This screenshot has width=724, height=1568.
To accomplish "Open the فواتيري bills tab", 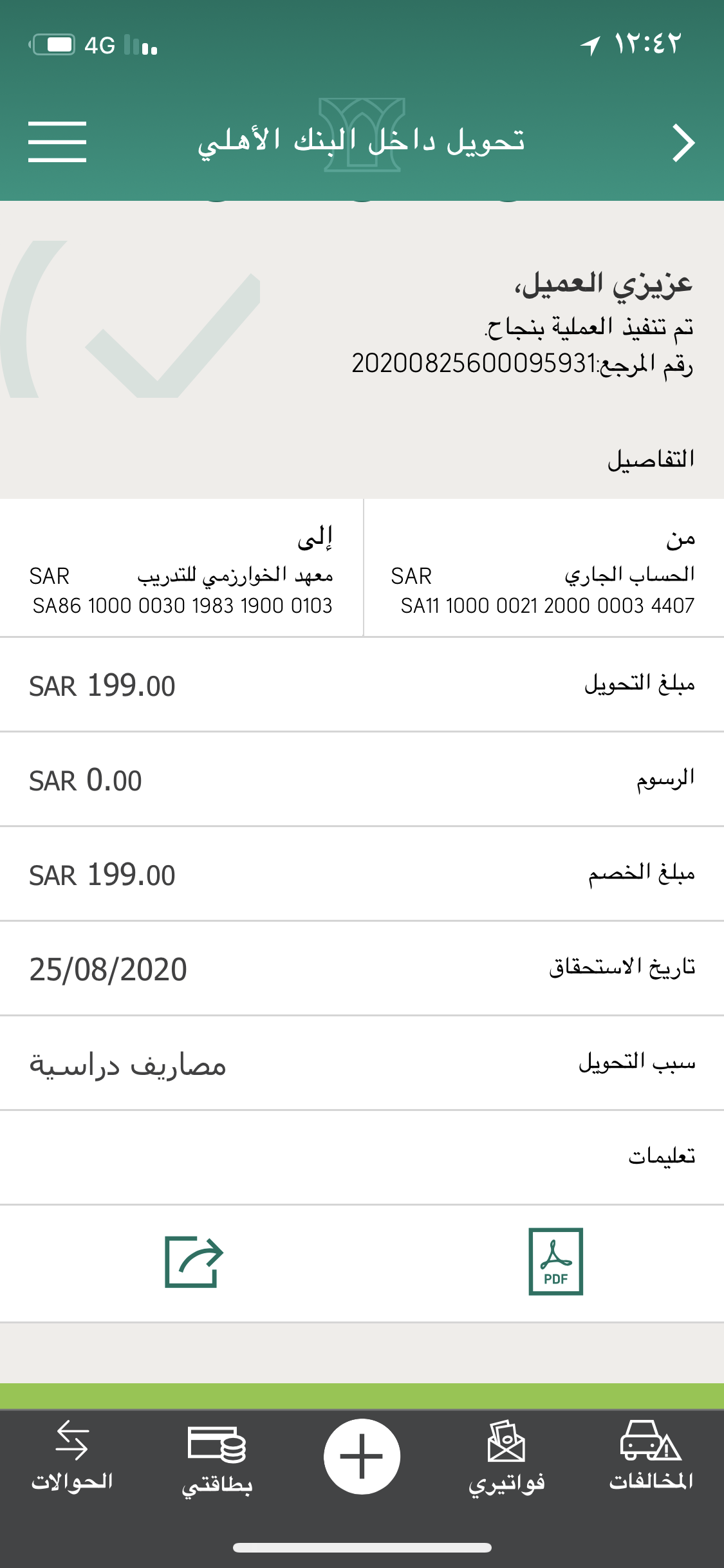I will coord(506,1456).
